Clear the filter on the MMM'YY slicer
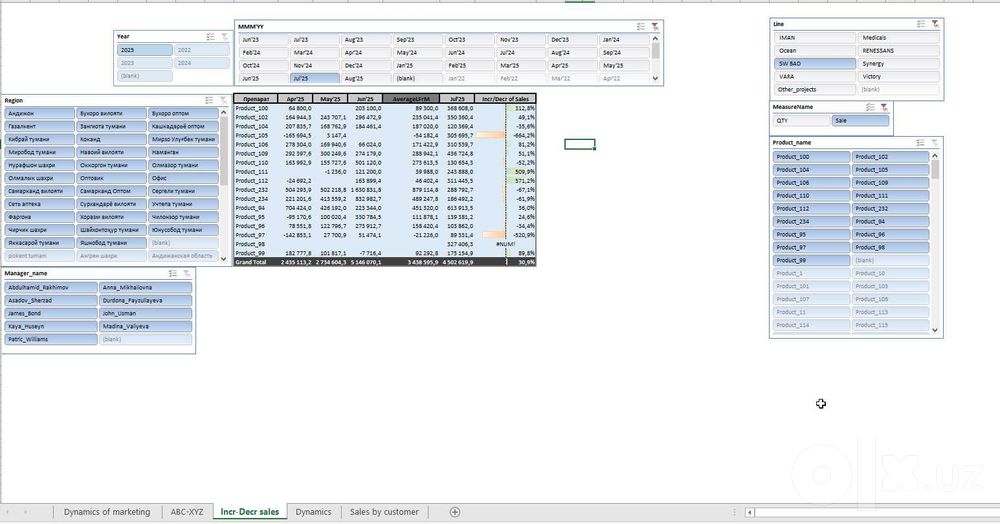Viewport: 1000px width, 524px height. tap(655, 27)
